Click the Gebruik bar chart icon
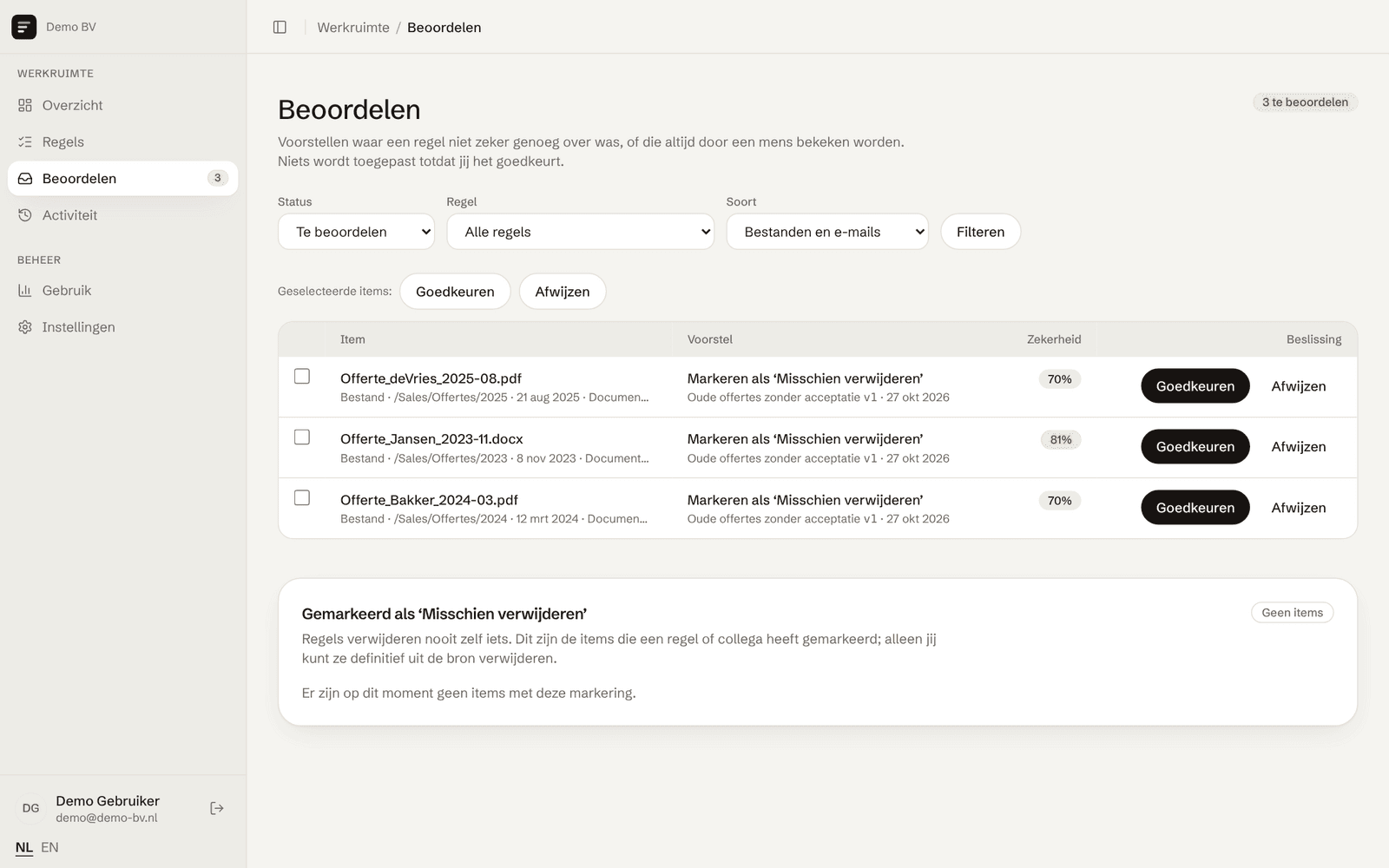The height and width of the screenshot is (868, 1389). (25, 290)
